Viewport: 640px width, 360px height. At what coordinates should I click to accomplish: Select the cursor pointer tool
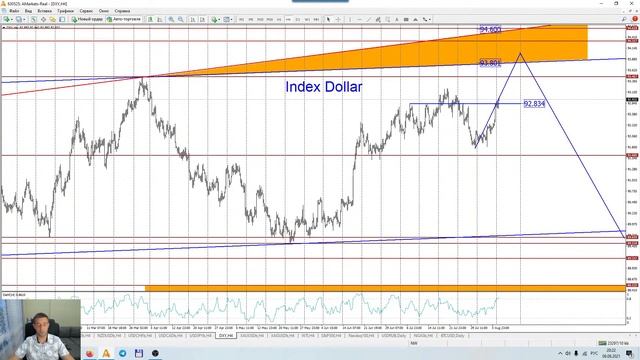pyautogui.click(x=328, y=19)
